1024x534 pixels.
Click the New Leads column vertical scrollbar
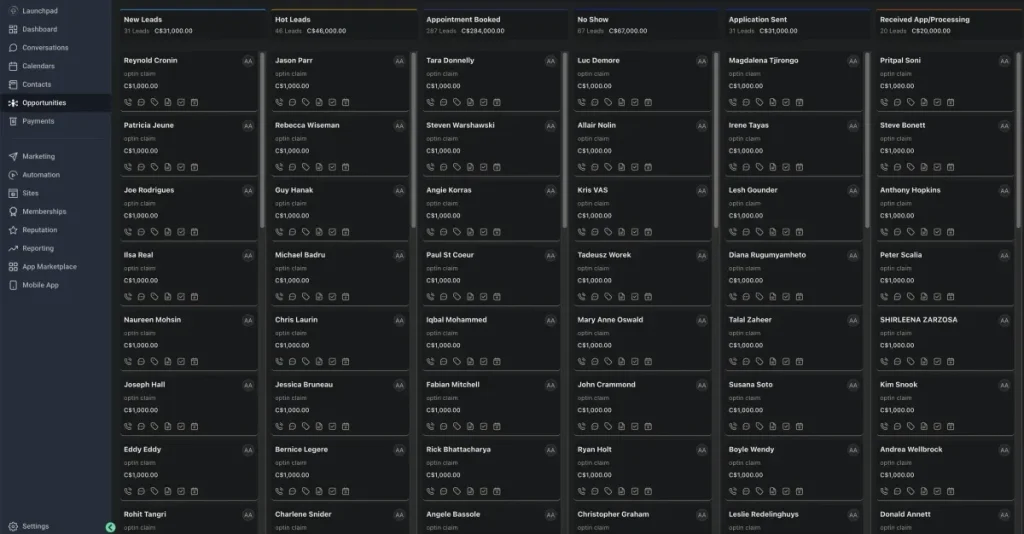coord(262,140)
